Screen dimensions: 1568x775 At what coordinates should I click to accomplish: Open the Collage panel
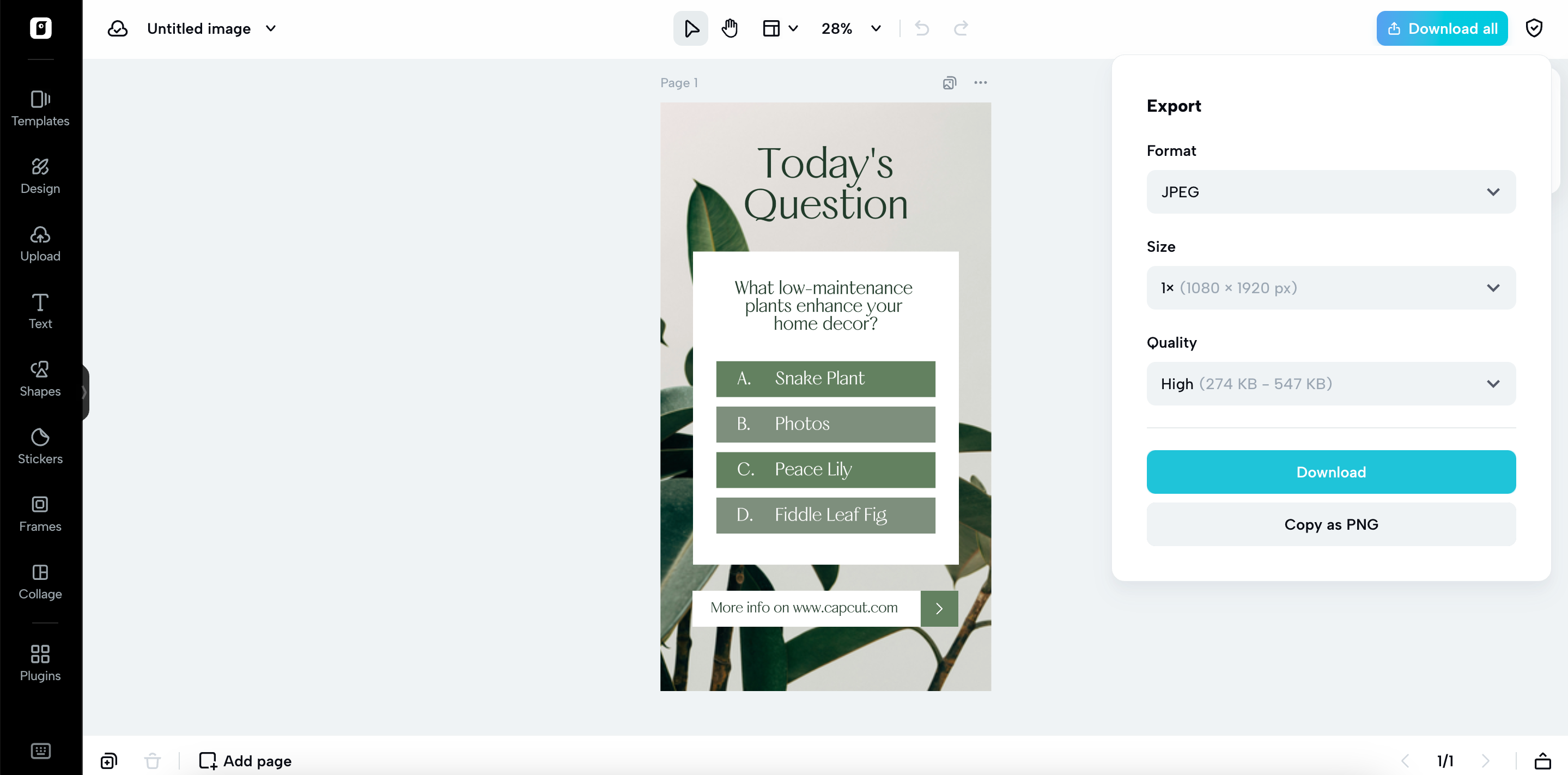(40, 582)
